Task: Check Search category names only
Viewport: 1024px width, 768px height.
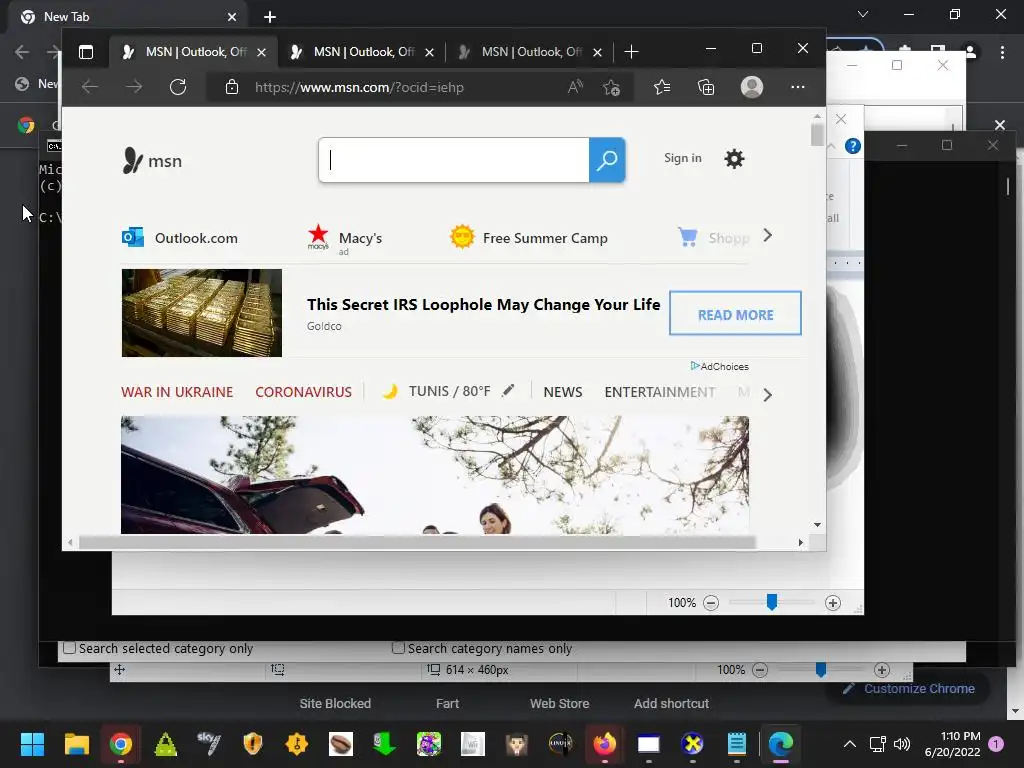Action: (398, 648)
